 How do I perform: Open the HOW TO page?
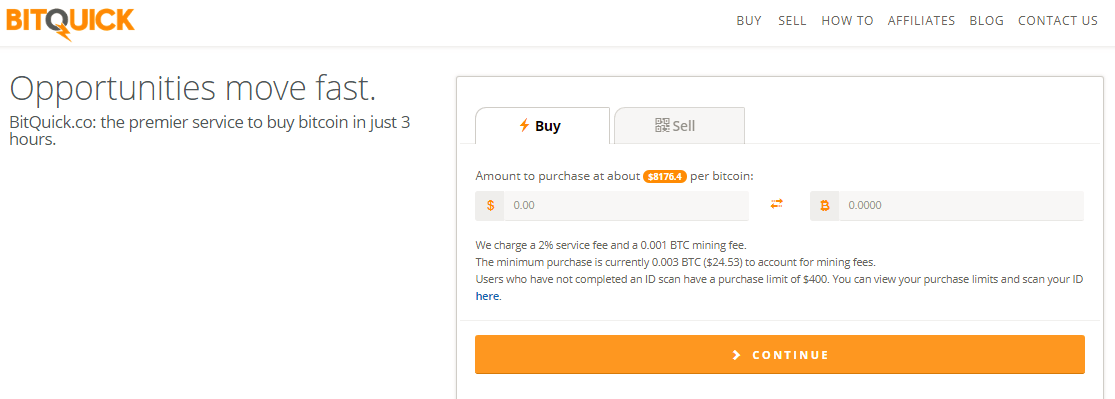point(847,21)
